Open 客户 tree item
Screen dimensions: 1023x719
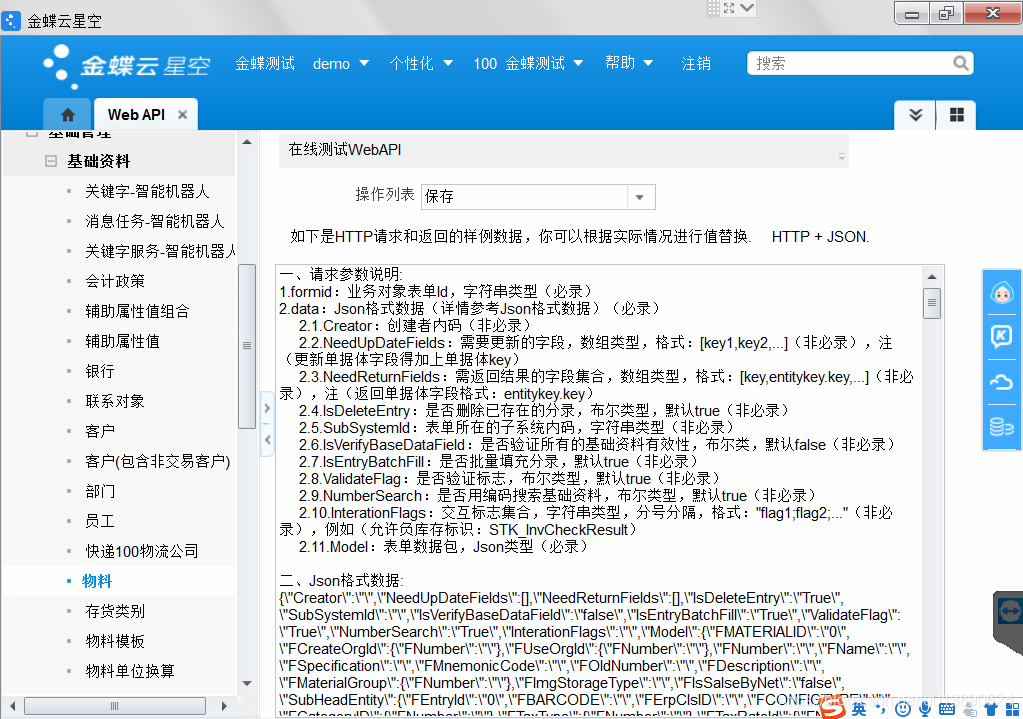(100, 431)
